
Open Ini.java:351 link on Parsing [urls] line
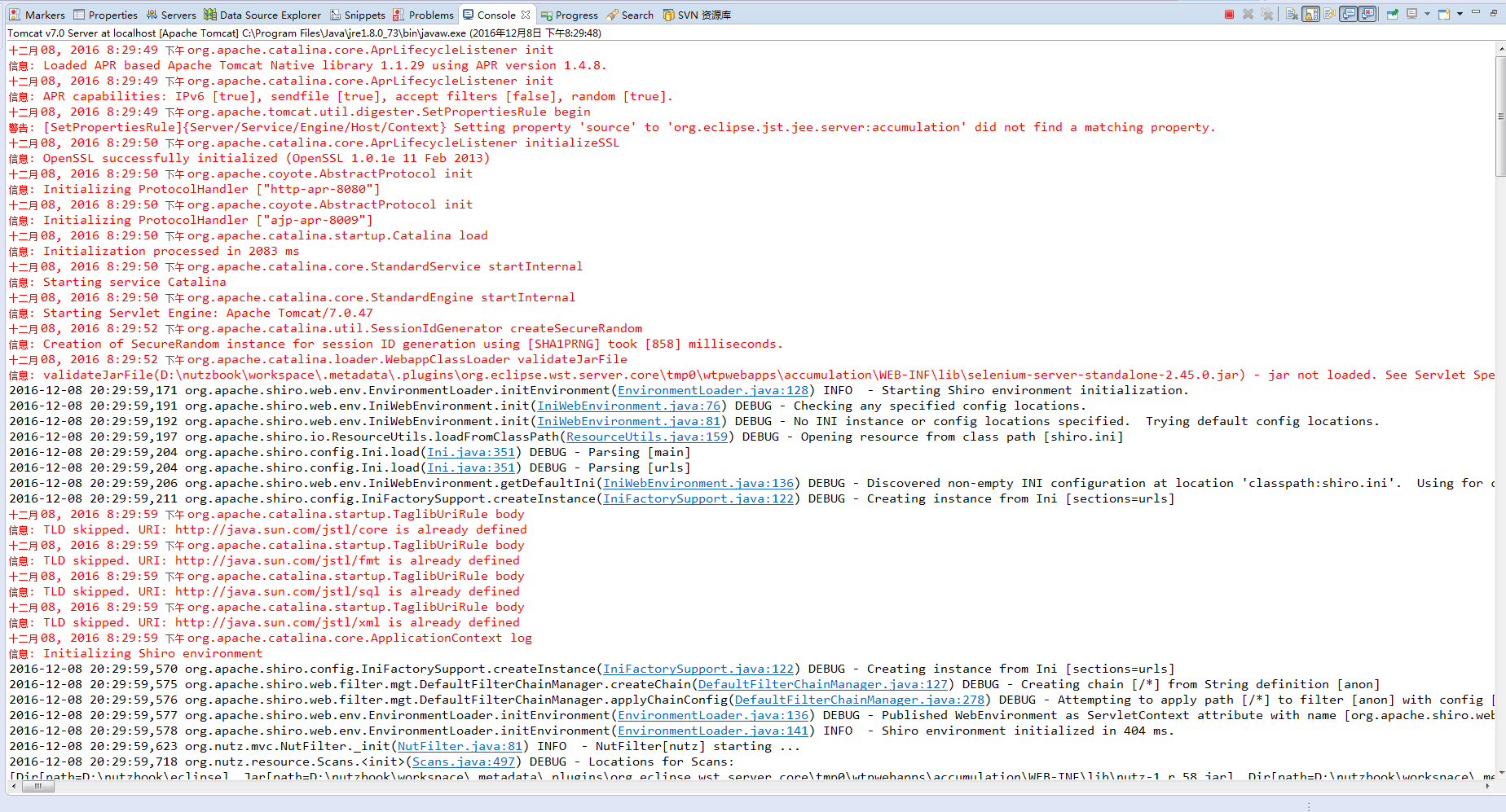pos(471,467)
